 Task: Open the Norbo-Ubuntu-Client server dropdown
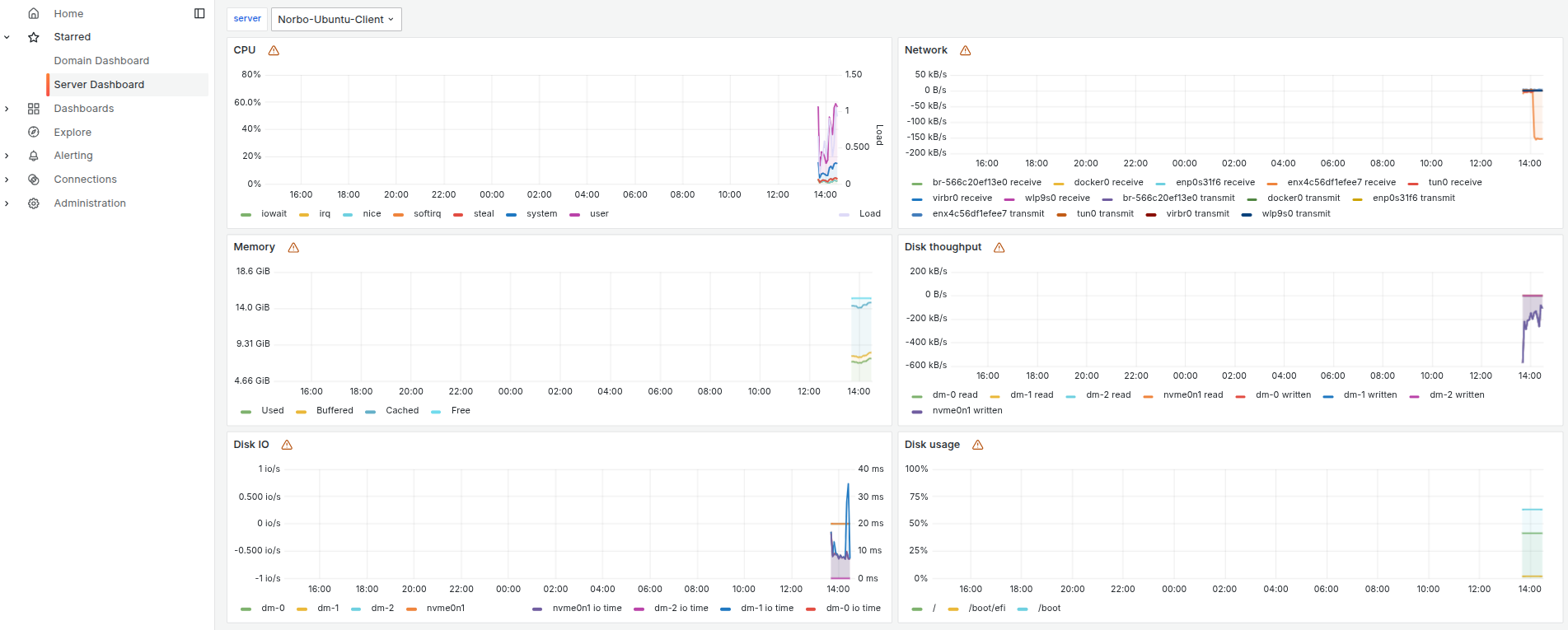click(x=335, y=19)
